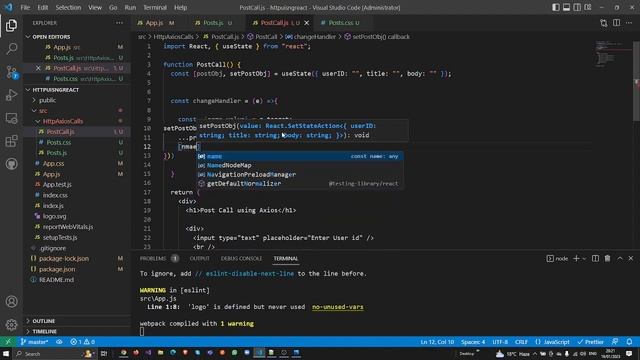Split the terminal panel

click(x=596, y=258)
